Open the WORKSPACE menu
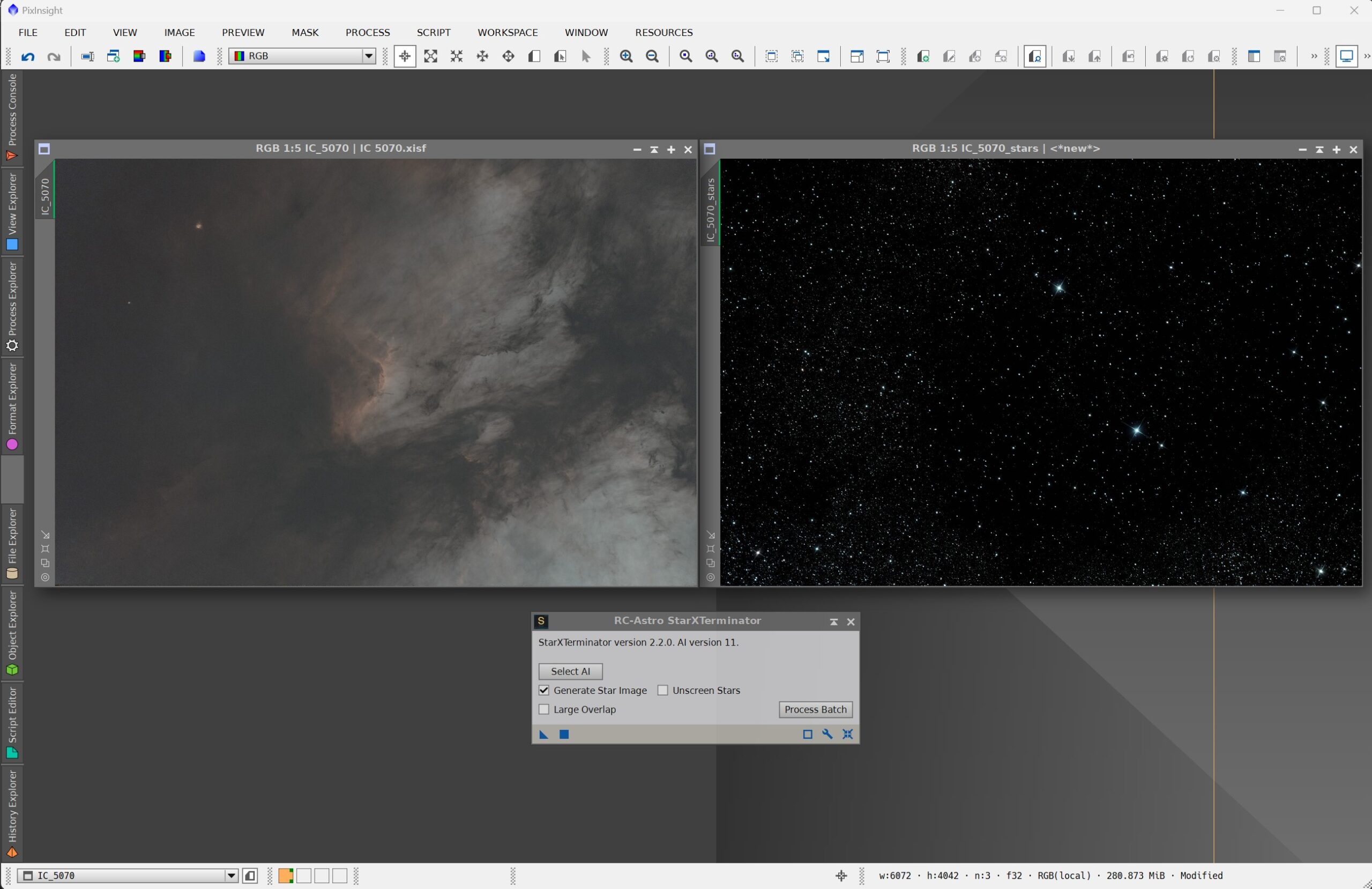The width and height of the screenshot is (1372, 889). [x=508, y=32]
